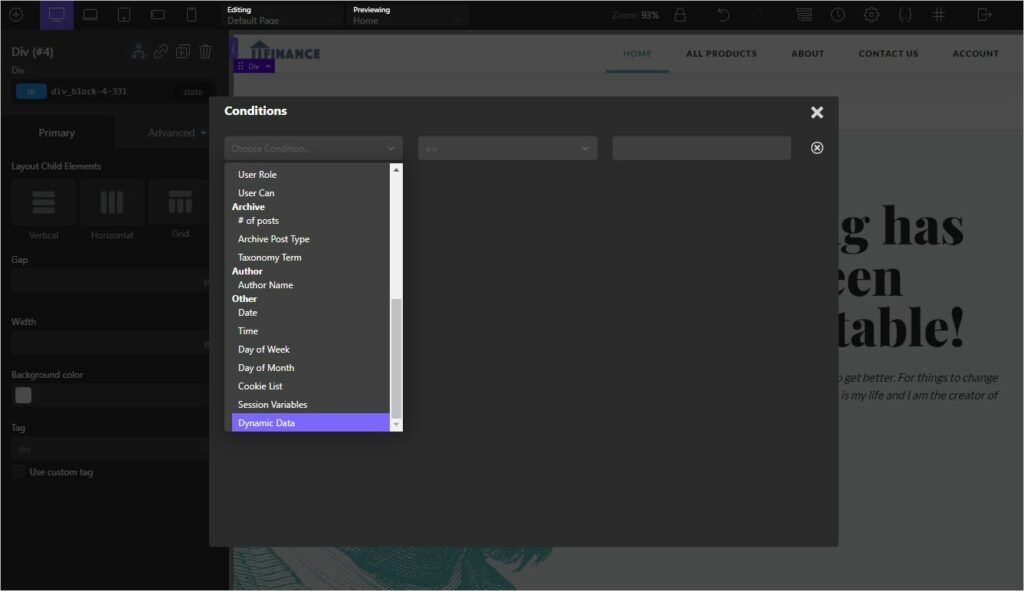Open the settings gear icon

pyautogui.click(x=871, y=15)
